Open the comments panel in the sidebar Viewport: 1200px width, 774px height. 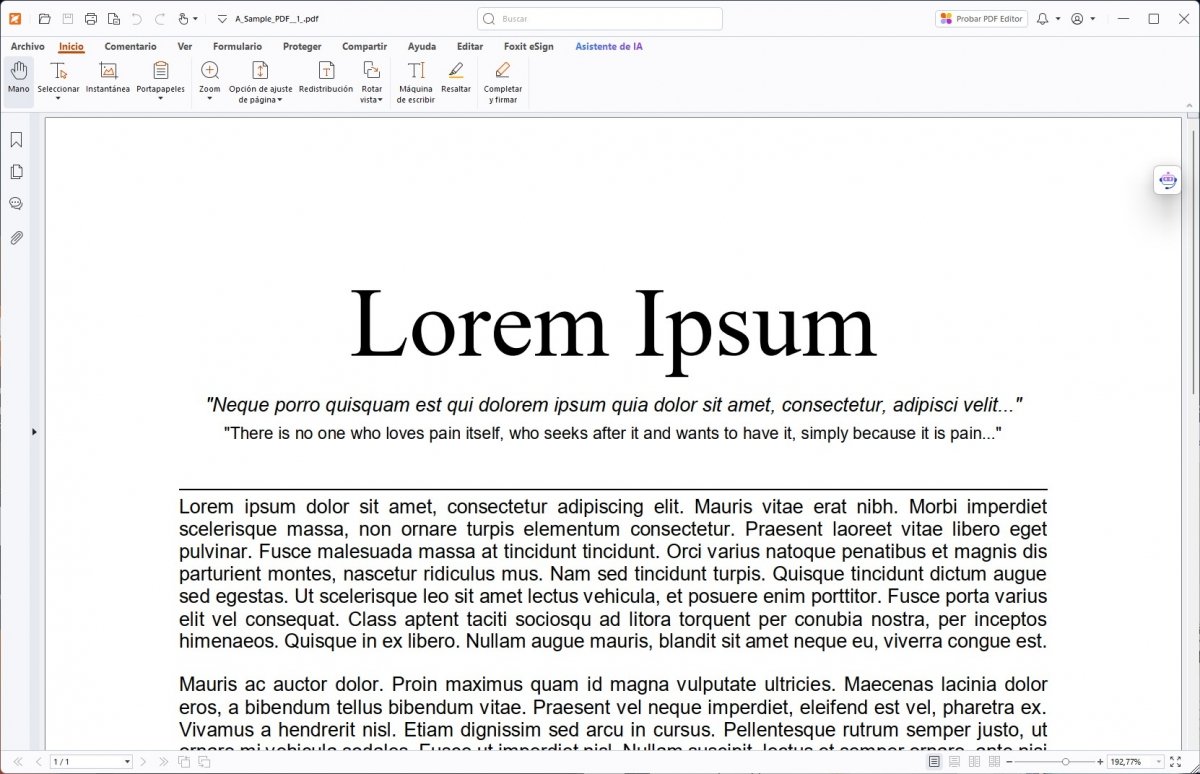click(x=16, y=204)
